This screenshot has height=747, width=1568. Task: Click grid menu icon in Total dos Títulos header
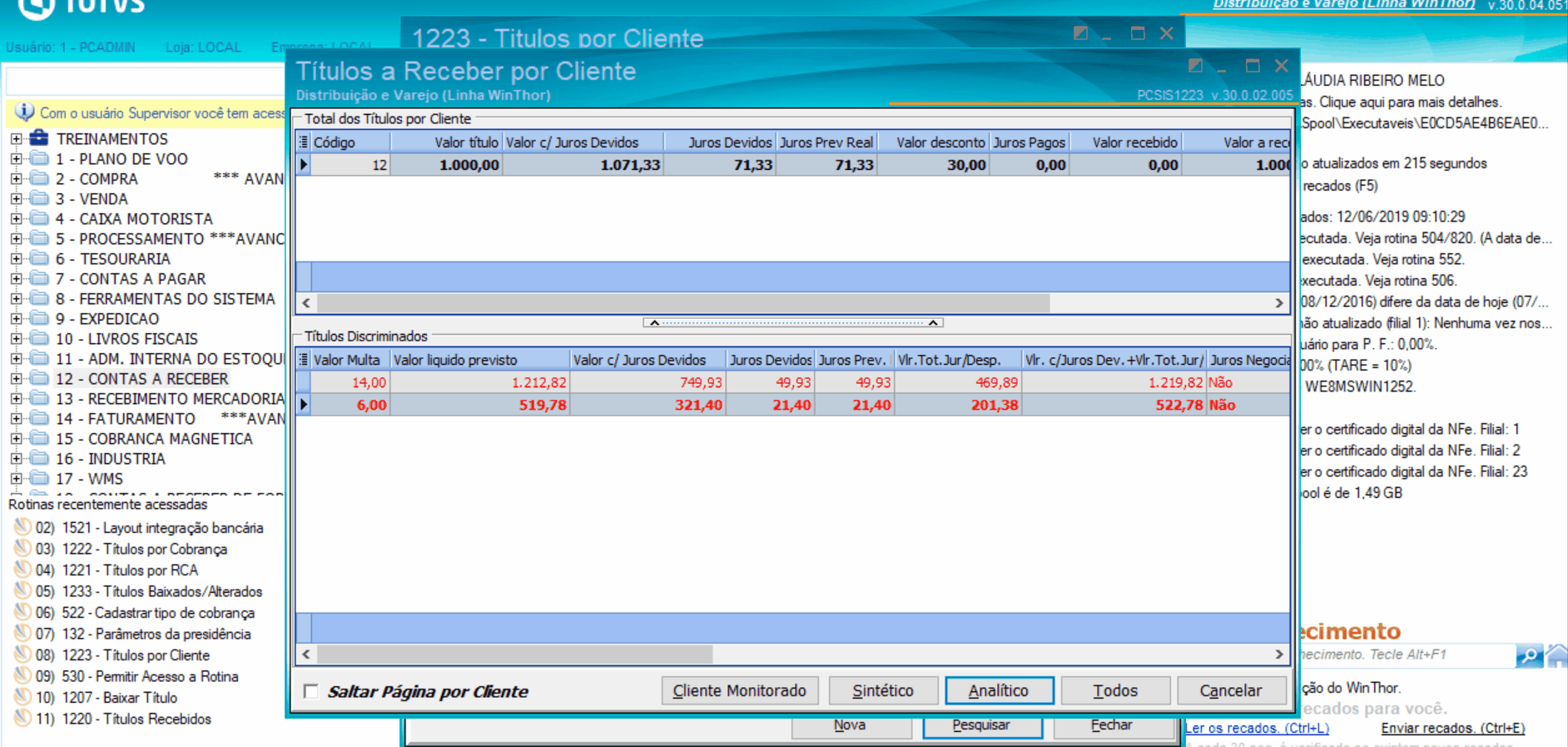(304, 142)
